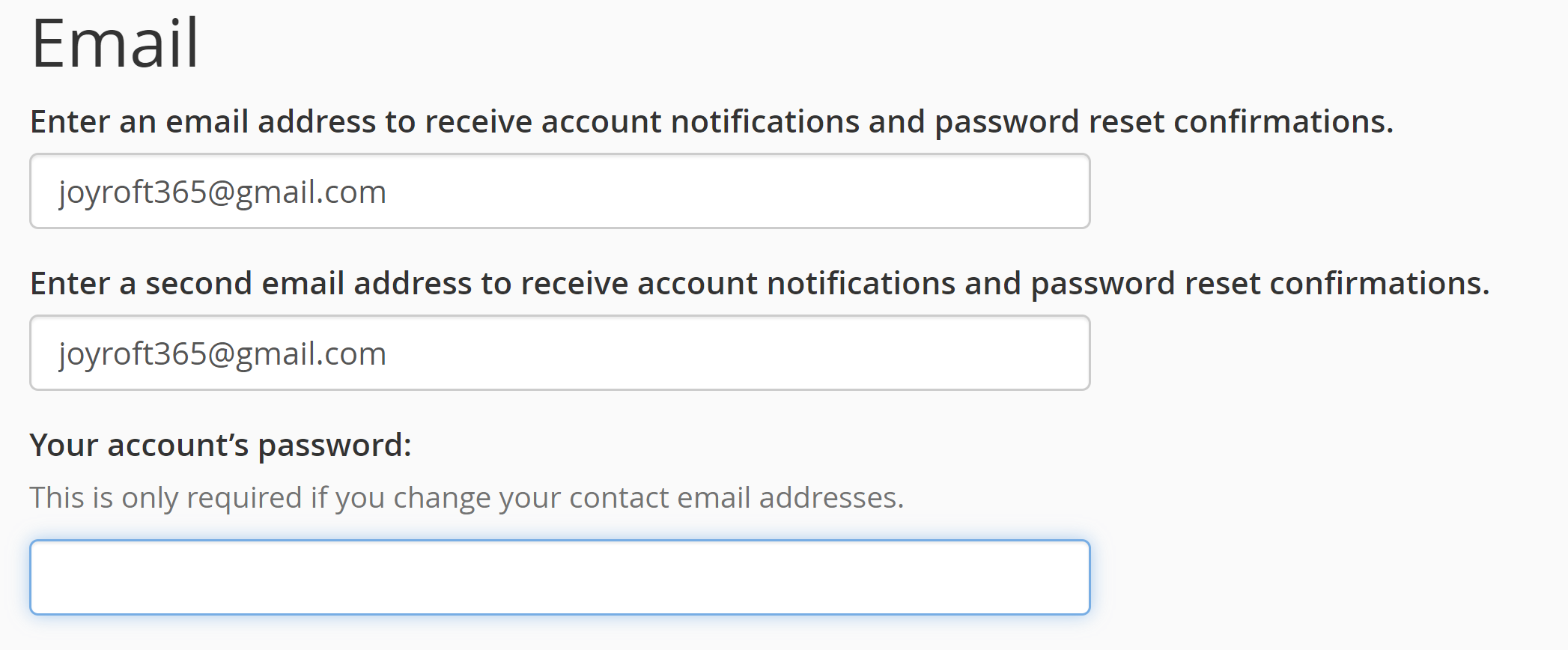Viewport: 1568px width, 650px height.
Task: Click the "Your account's password:" label
Action: (x=221, y=445)
